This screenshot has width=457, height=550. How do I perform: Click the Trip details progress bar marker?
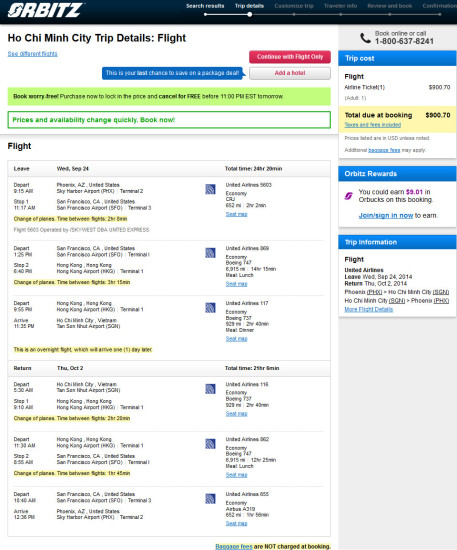tap(249, 14)
